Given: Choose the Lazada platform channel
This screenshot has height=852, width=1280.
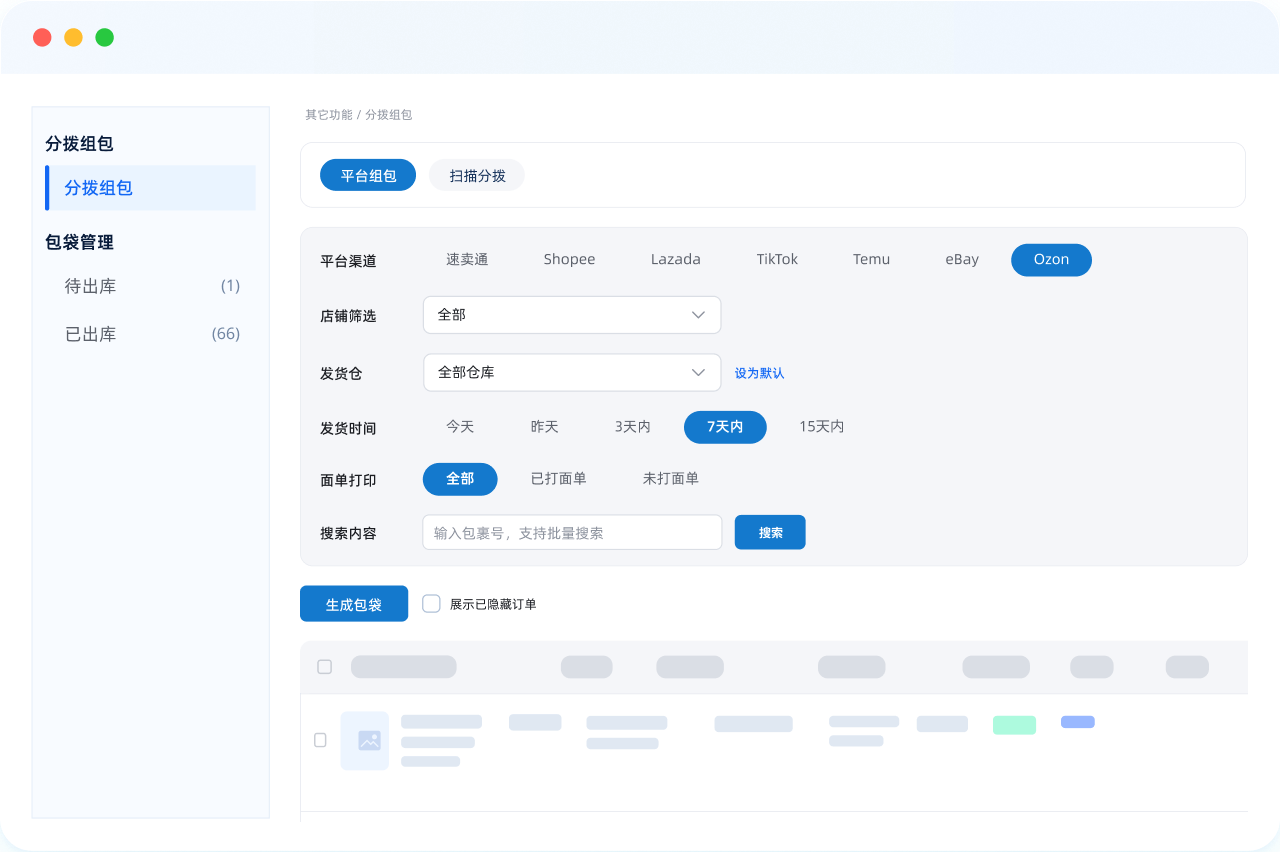Looking at the screenshot, I should pyautogui.click(x=675, y=260).
